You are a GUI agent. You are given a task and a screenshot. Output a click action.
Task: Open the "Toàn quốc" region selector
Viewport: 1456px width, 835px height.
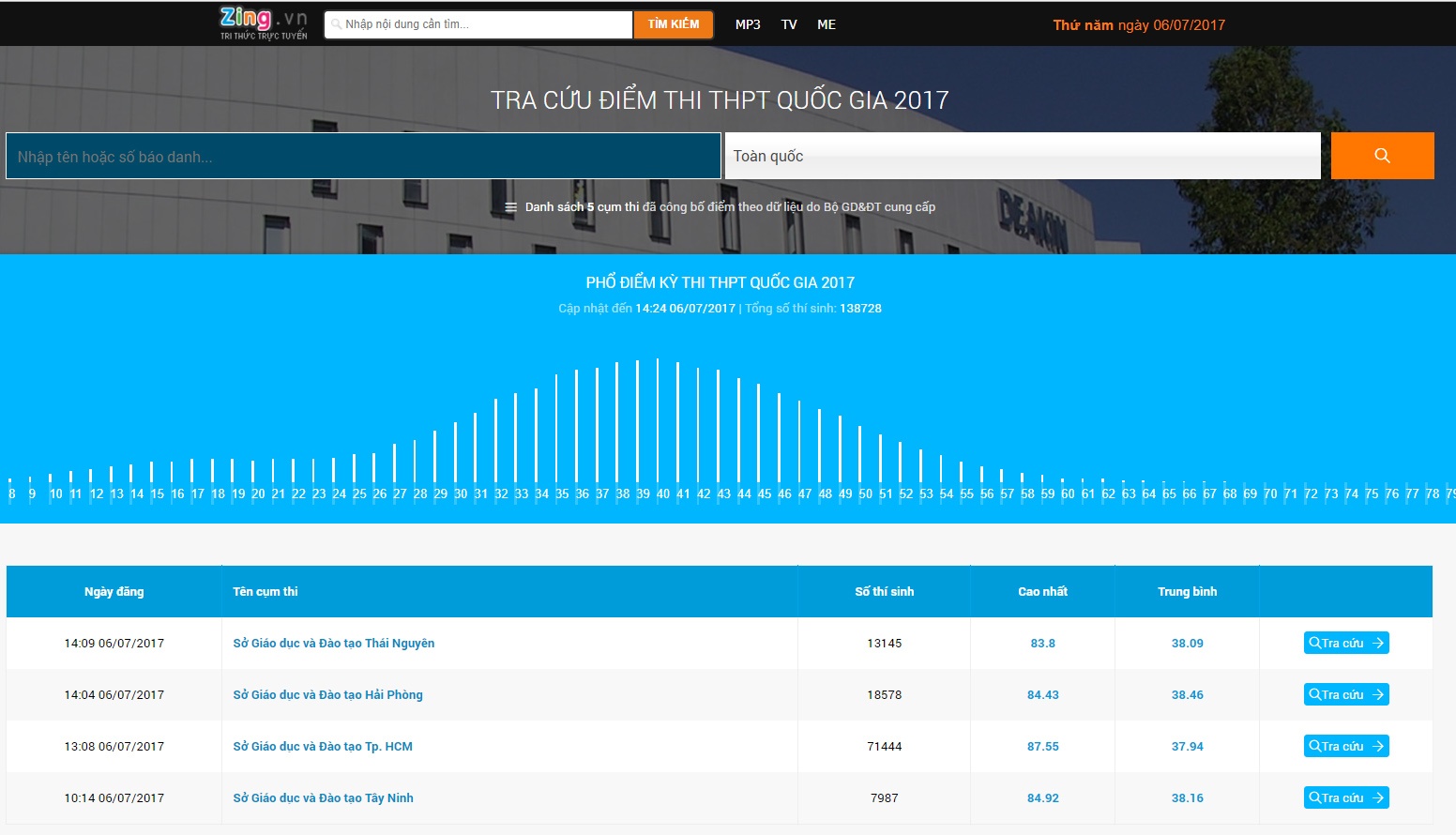coord(1023,155)
